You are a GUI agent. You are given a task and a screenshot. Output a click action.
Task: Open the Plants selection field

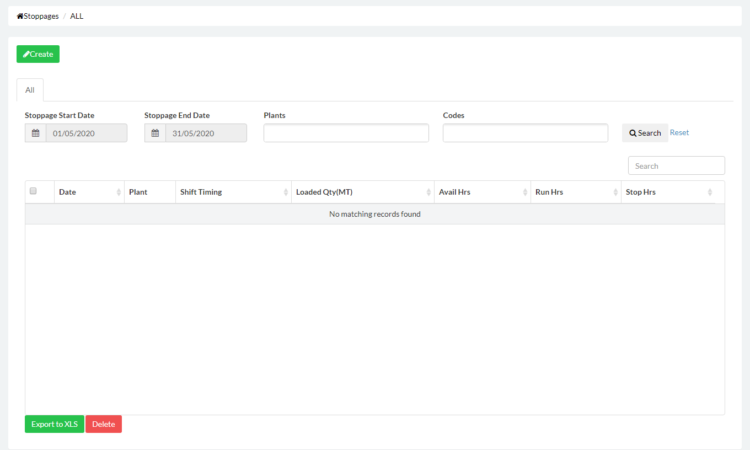(346, 133)
